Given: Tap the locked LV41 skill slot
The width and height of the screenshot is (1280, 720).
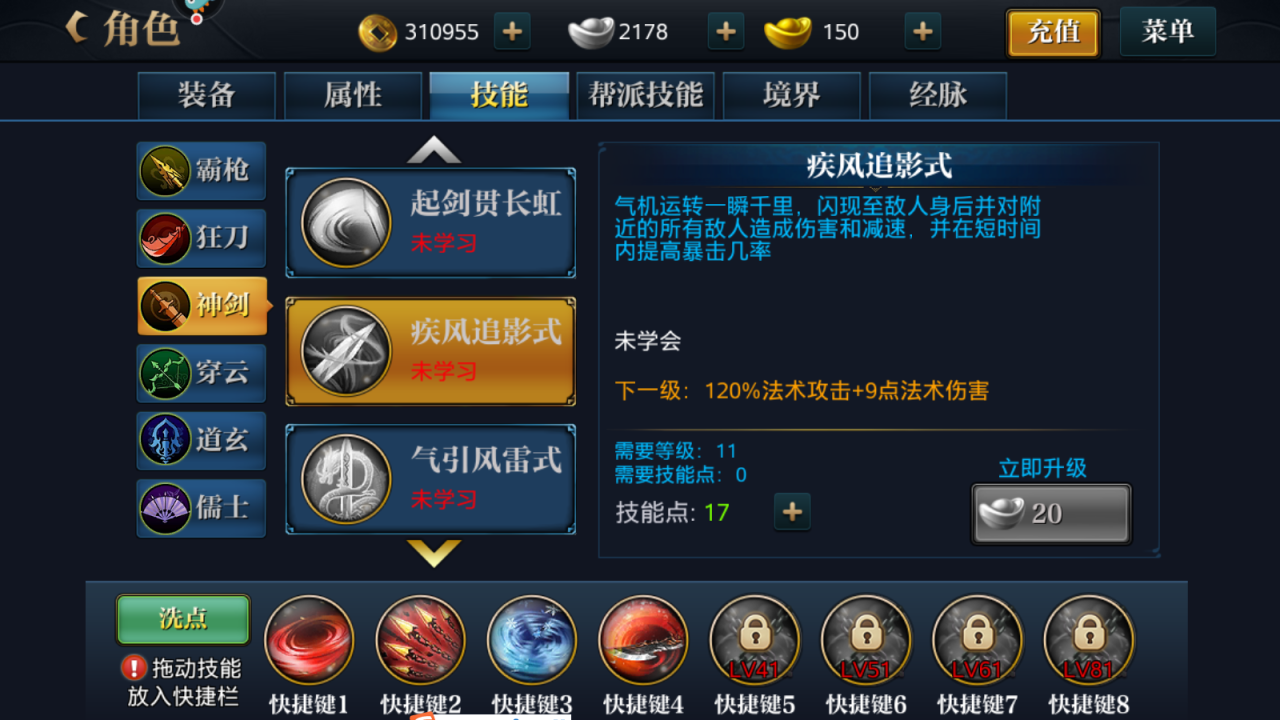Looking at the screenshot, I should pos(754,640).
